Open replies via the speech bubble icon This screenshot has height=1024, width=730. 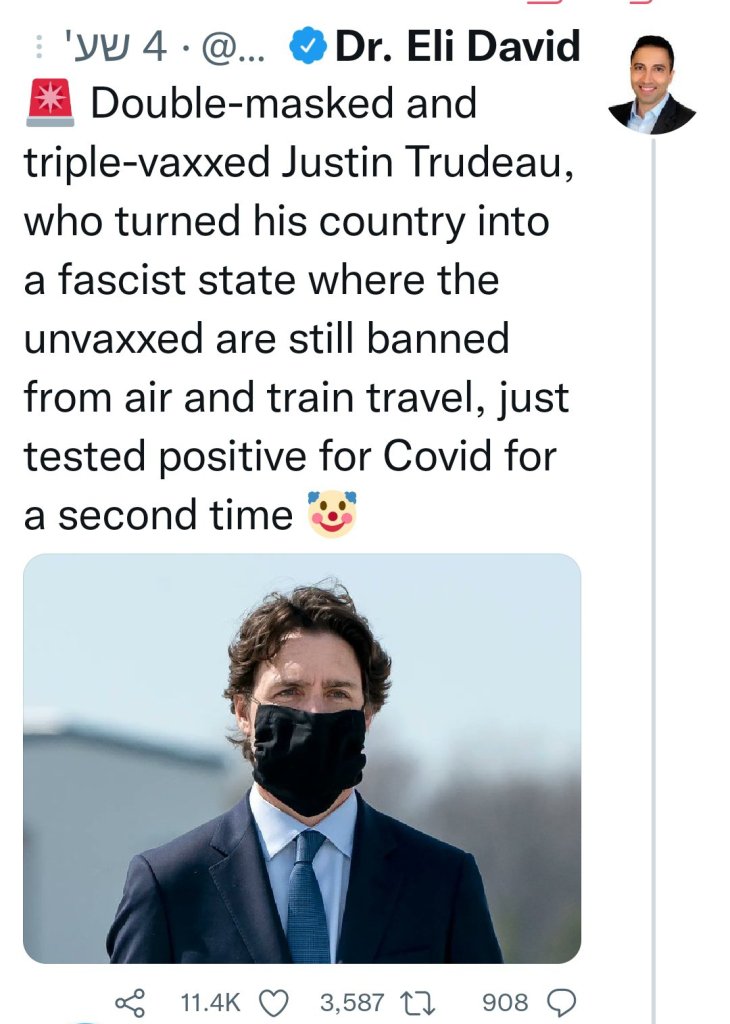pyautogui.click(x=563, y=1001)
